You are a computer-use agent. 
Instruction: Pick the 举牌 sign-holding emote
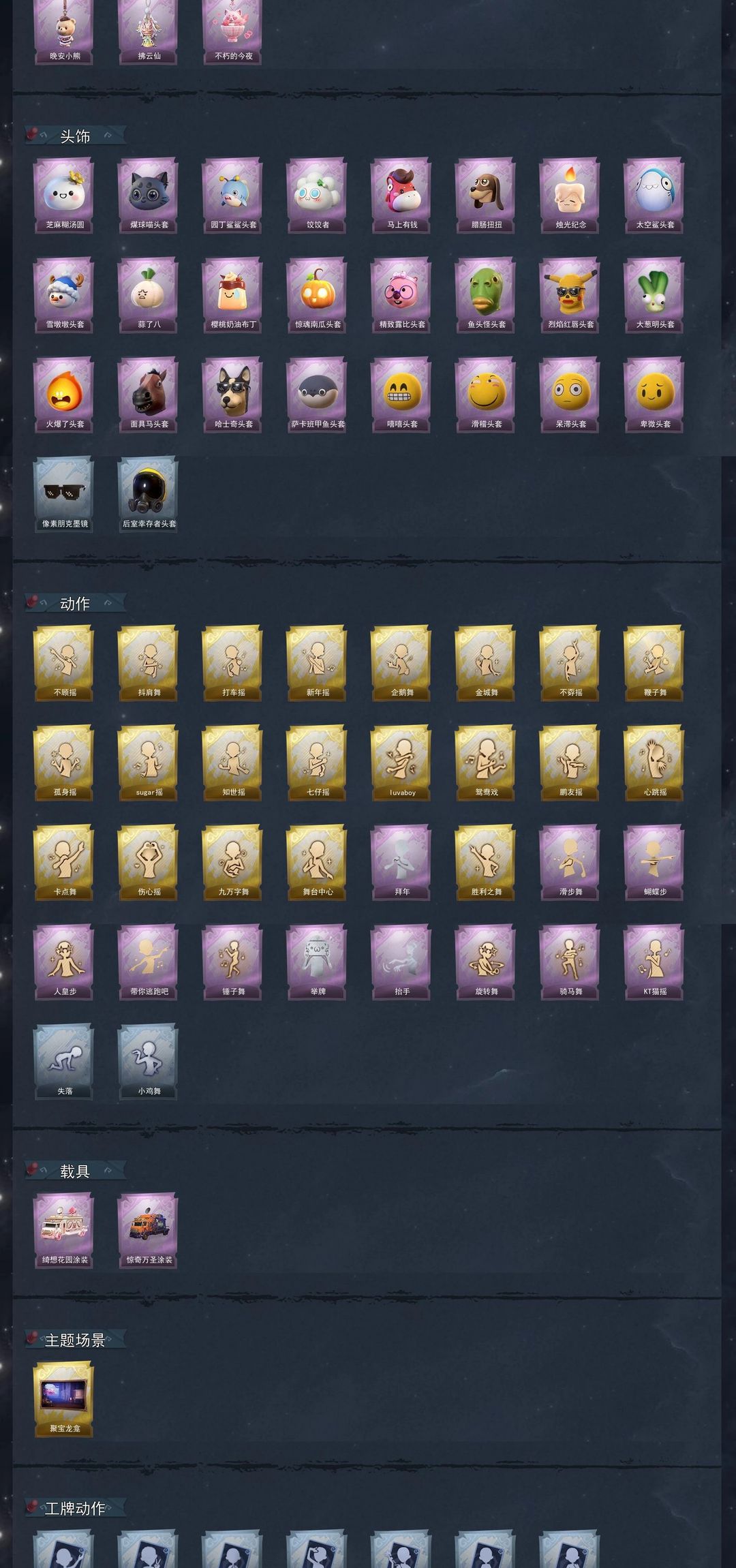[317, 962]
